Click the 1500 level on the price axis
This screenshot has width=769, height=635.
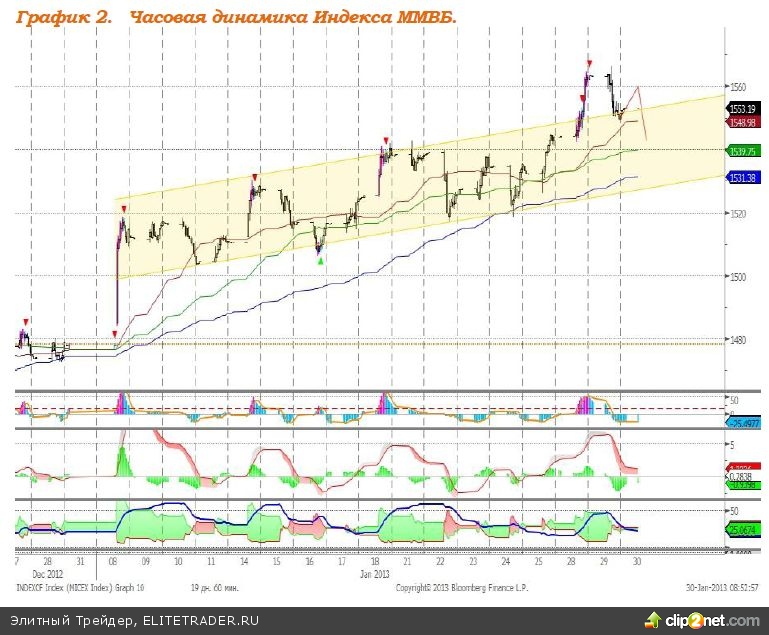738,277
